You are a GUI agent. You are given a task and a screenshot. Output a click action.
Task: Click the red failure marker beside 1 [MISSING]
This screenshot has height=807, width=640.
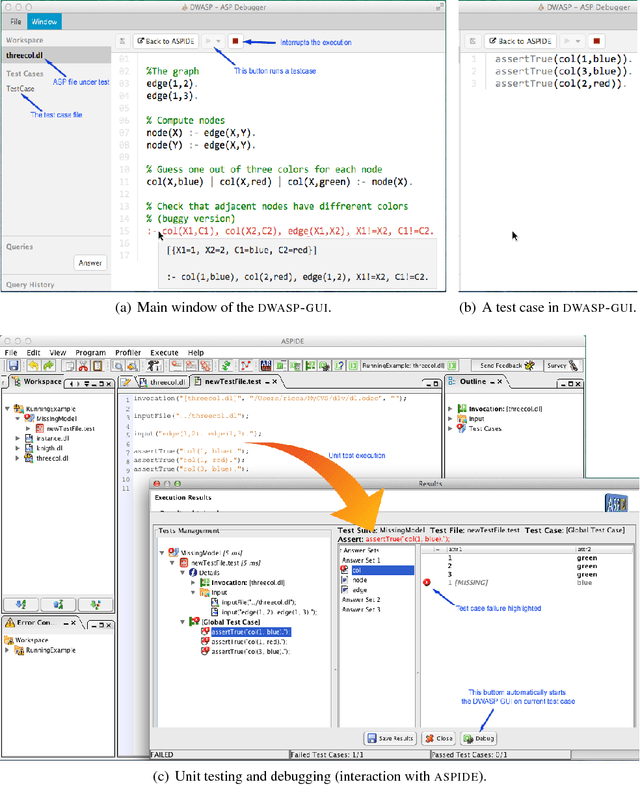click(426, 582)
